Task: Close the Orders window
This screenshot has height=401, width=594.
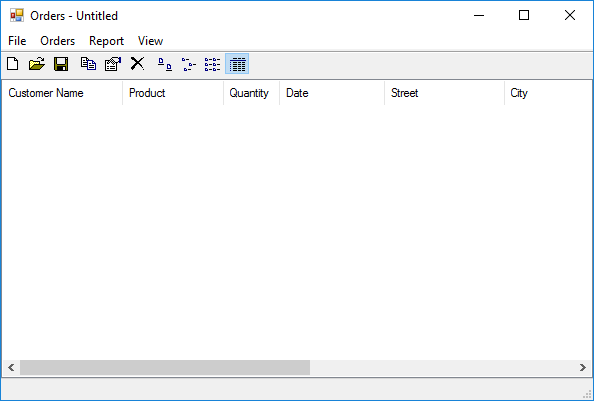Action: 570,16
